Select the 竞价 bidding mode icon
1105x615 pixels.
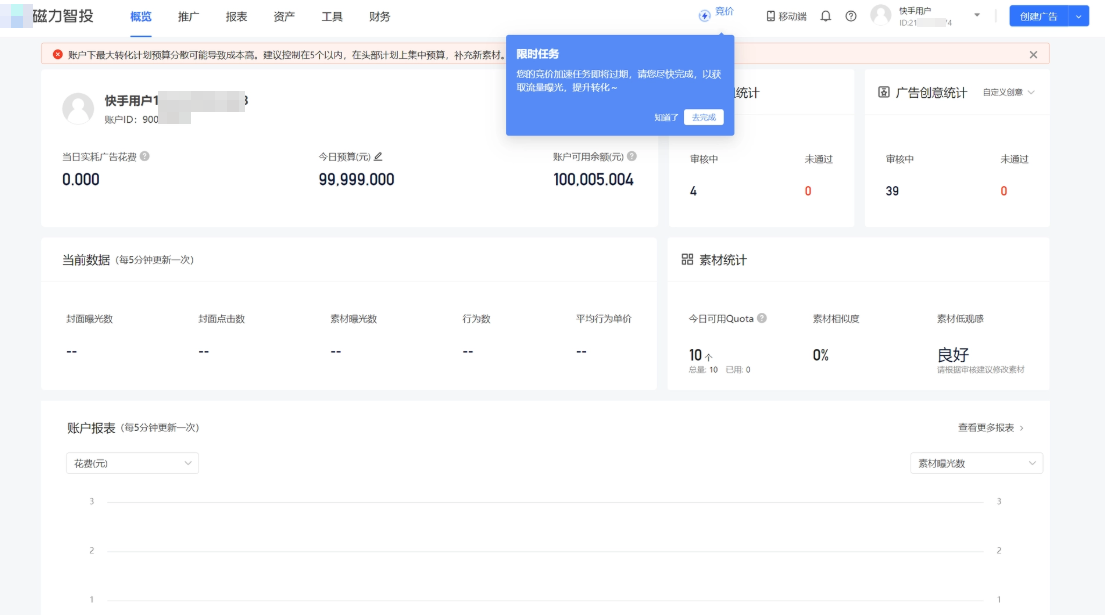(706, 15)
